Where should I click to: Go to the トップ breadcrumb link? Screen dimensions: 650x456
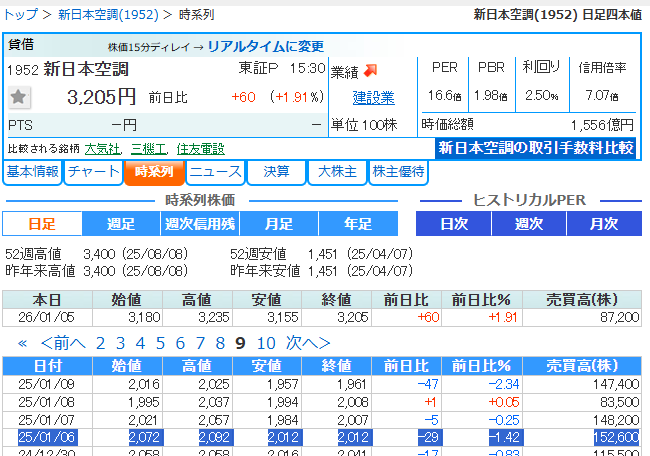coord(20,14)
